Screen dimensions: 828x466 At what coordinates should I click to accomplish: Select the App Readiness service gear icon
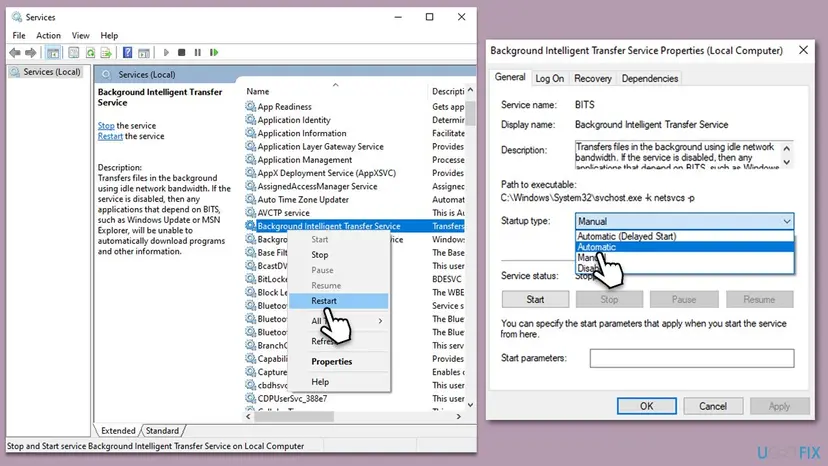pos(250,106)
